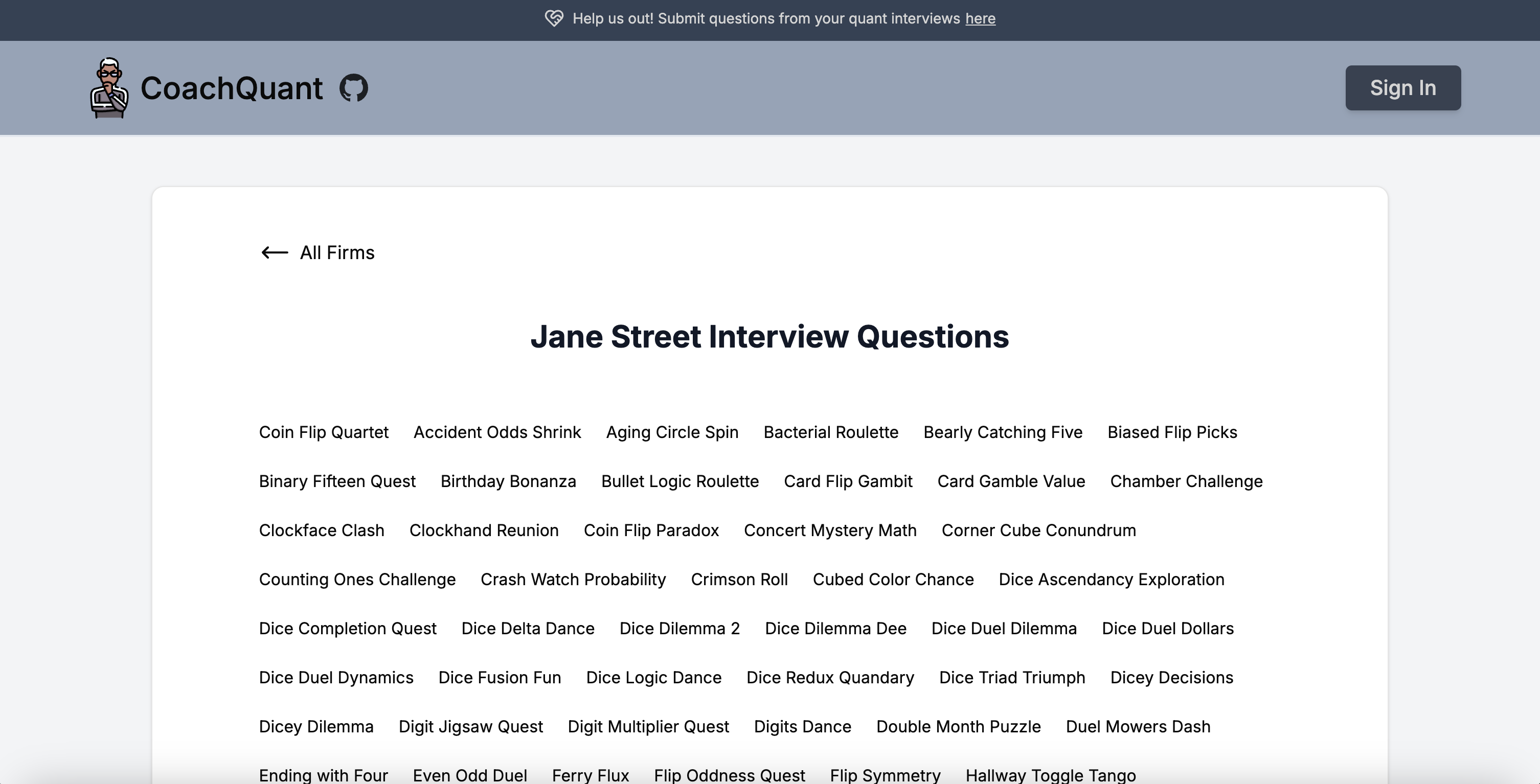Open Card Flip Gambit
Viewport: 1540px width, 784px height.
[x=848, y=481]
